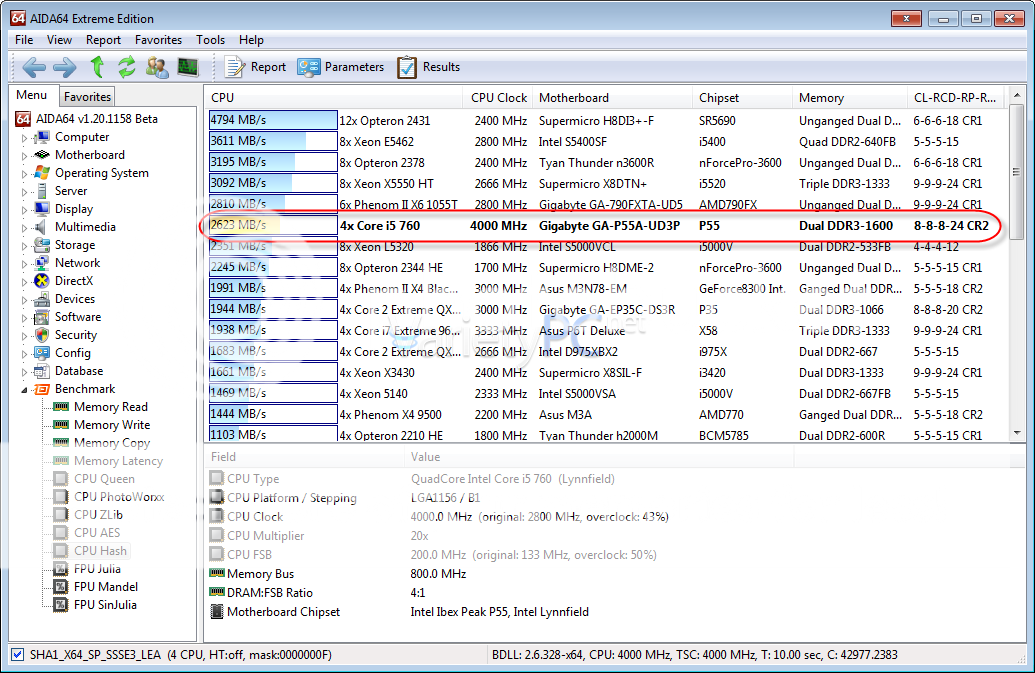This screenshot has width=1035, height=673.
Task: Click the Report toolbar button
Action: 255,67
